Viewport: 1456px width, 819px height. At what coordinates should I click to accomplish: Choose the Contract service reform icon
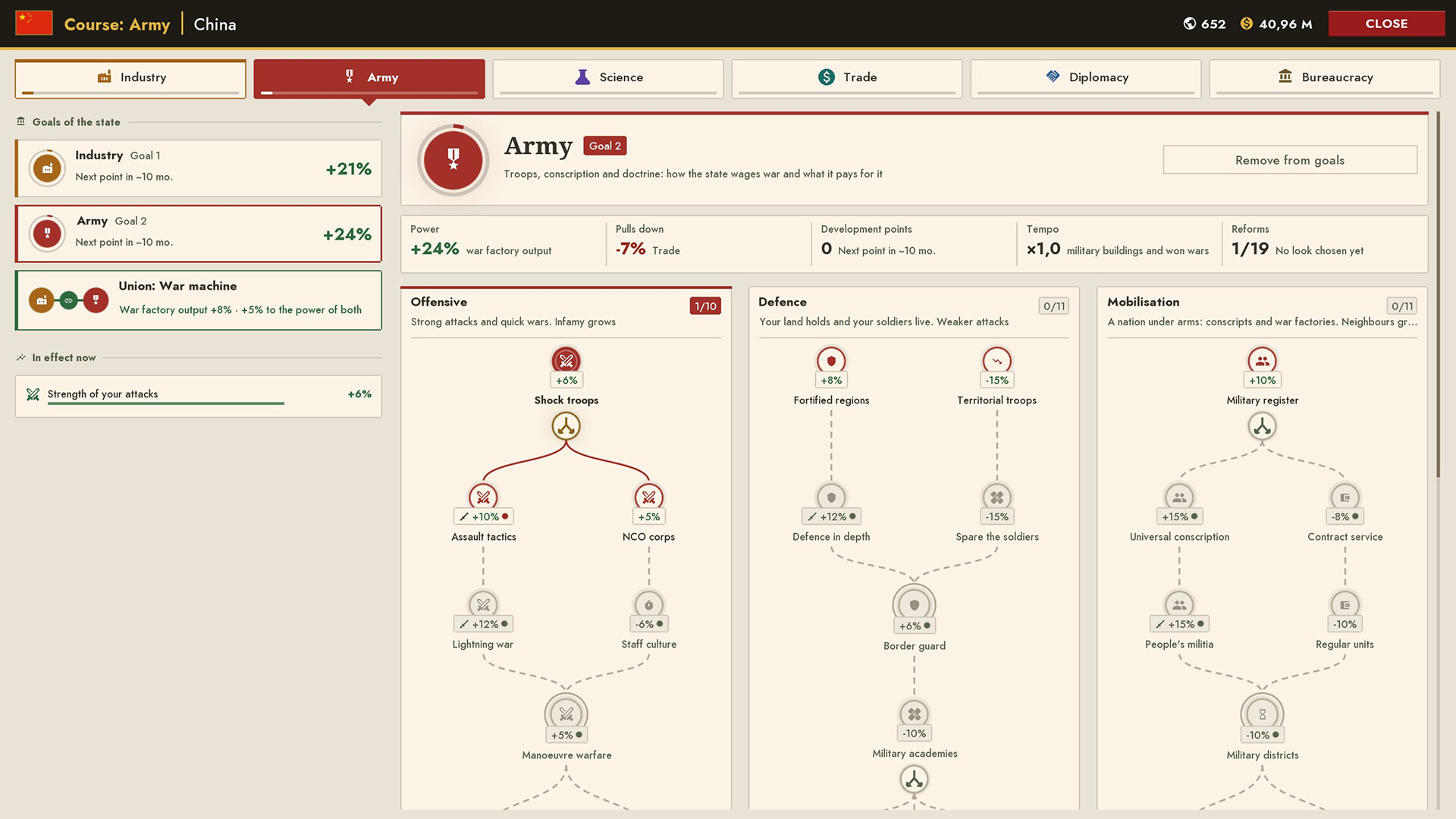(x=1345, y=497)
